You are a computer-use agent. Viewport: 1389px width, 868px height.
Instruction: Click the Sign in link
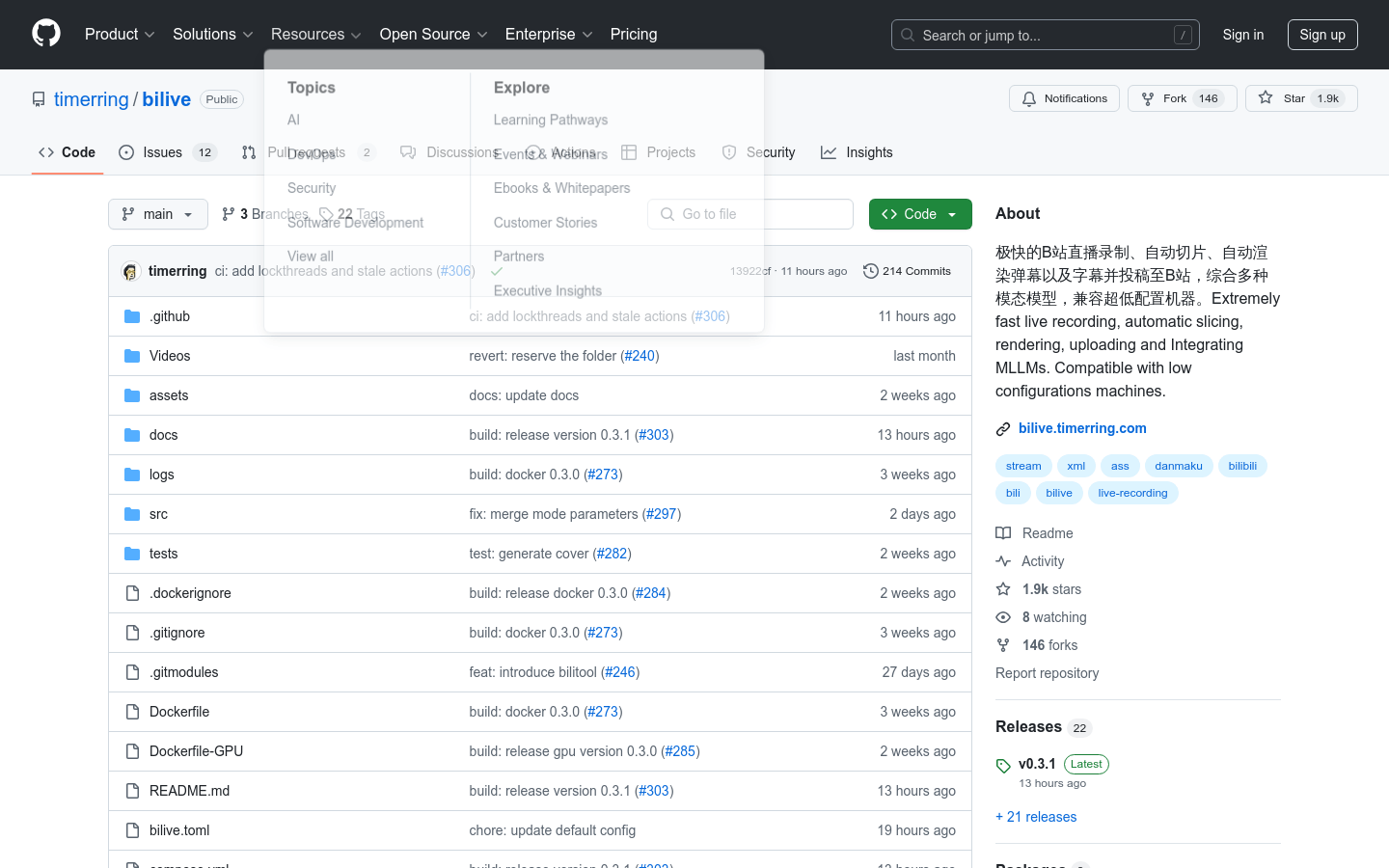point(1243,35)
